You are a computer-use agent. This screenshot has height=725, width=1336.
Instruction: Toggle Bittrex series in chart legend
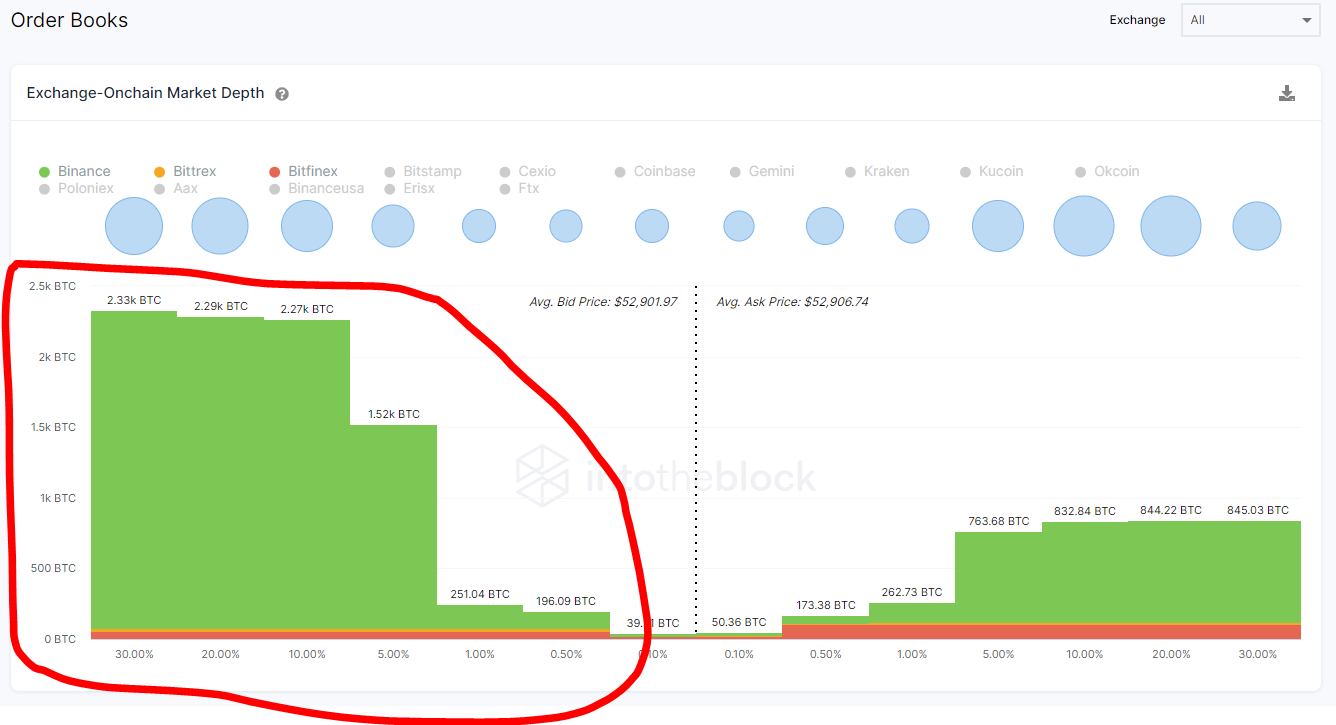tap(184, 171)
